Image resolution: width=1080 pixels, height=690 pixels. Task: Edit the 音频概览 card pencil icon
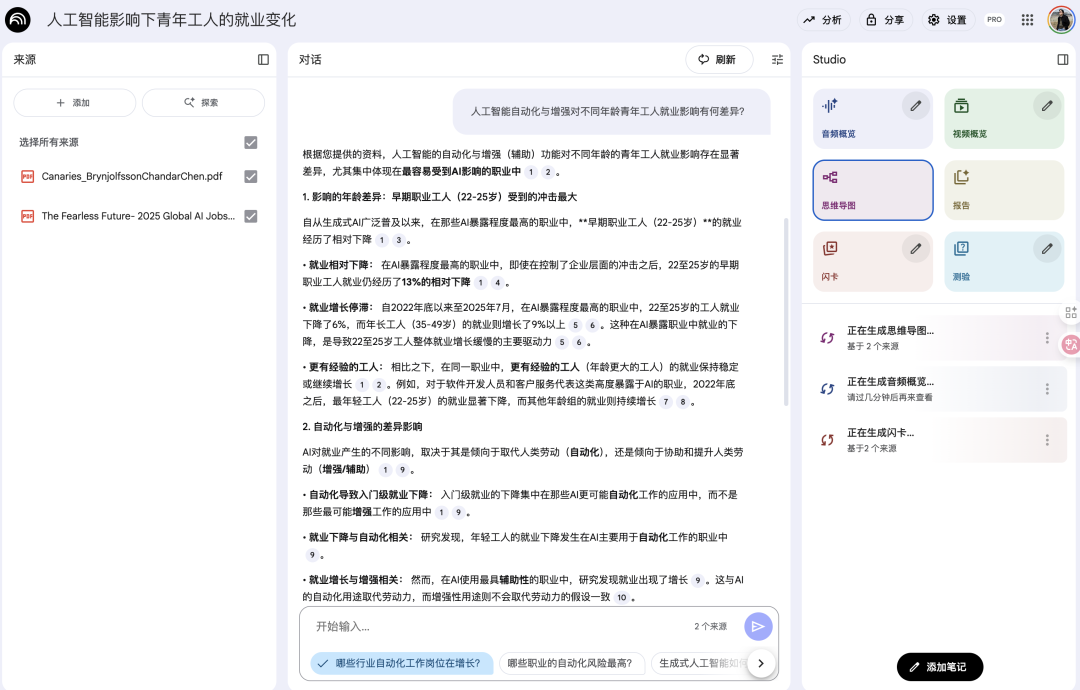coord(915,106)
